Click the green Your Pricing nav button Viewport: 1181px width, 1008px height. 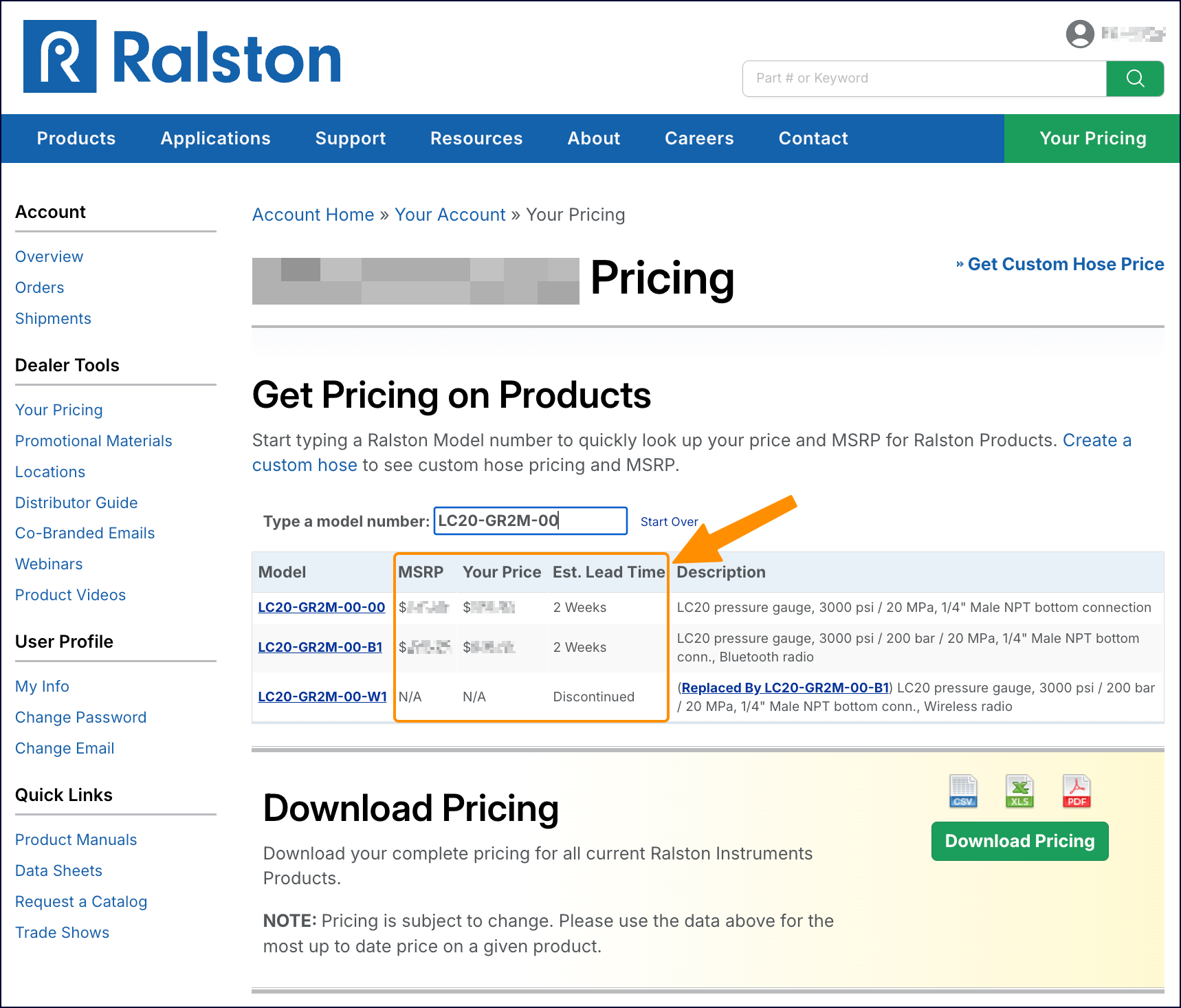[1092, 138]
